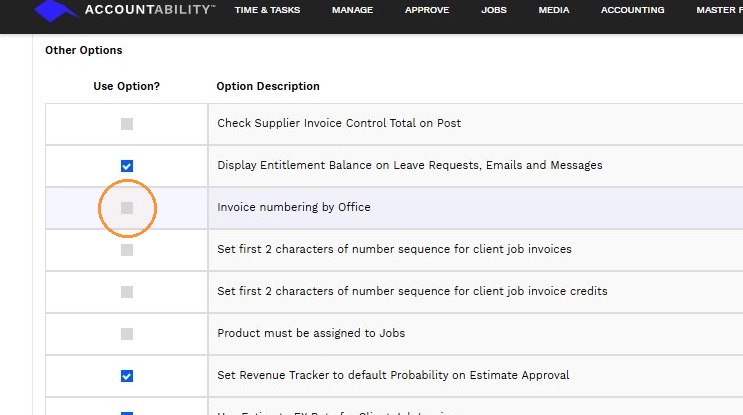Open the Time & Tasks menu

click(x=267, y=10)
